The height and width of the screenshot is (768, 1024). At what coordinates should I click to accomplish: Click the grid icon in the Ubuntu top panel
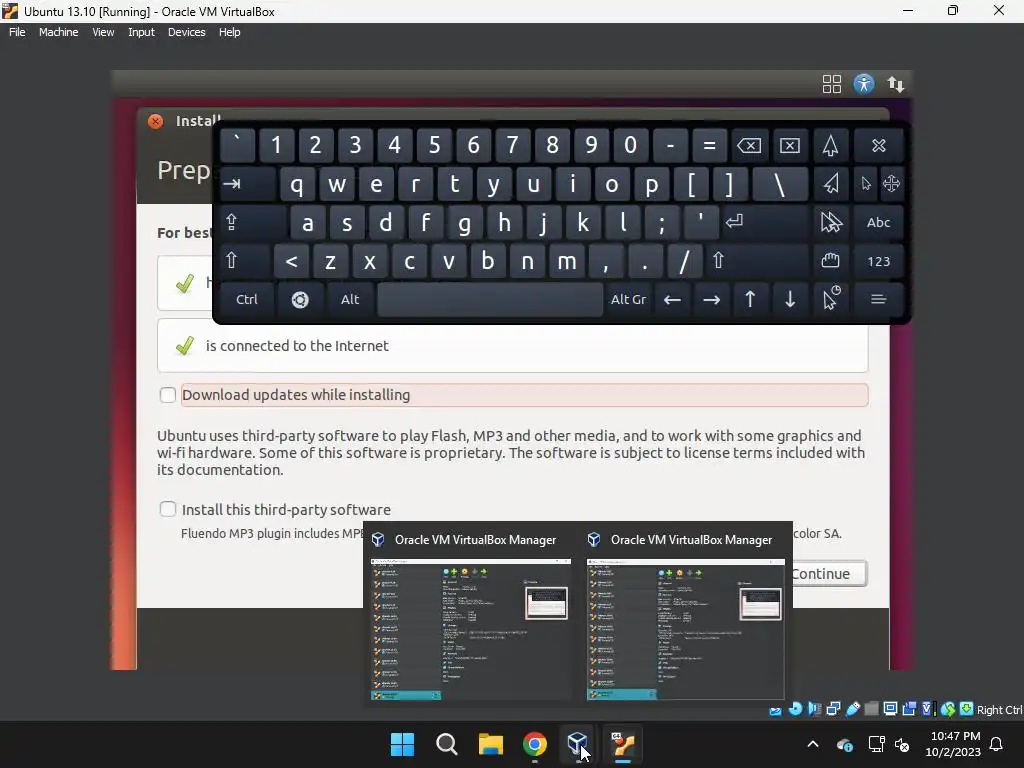click(831, 84)
